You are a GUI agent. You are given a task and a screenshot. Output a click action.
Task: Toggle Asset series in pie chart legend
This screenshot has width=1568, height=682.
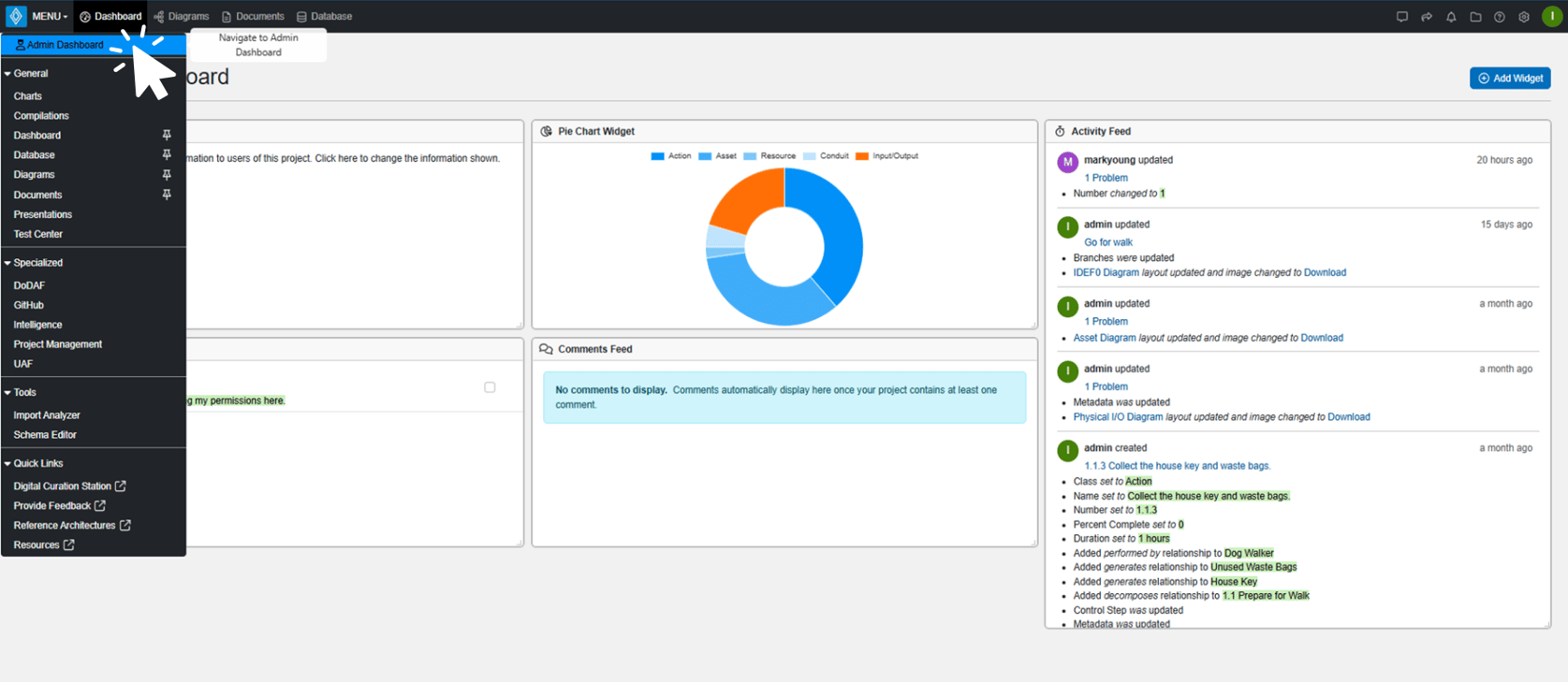(x=718, y=156)
